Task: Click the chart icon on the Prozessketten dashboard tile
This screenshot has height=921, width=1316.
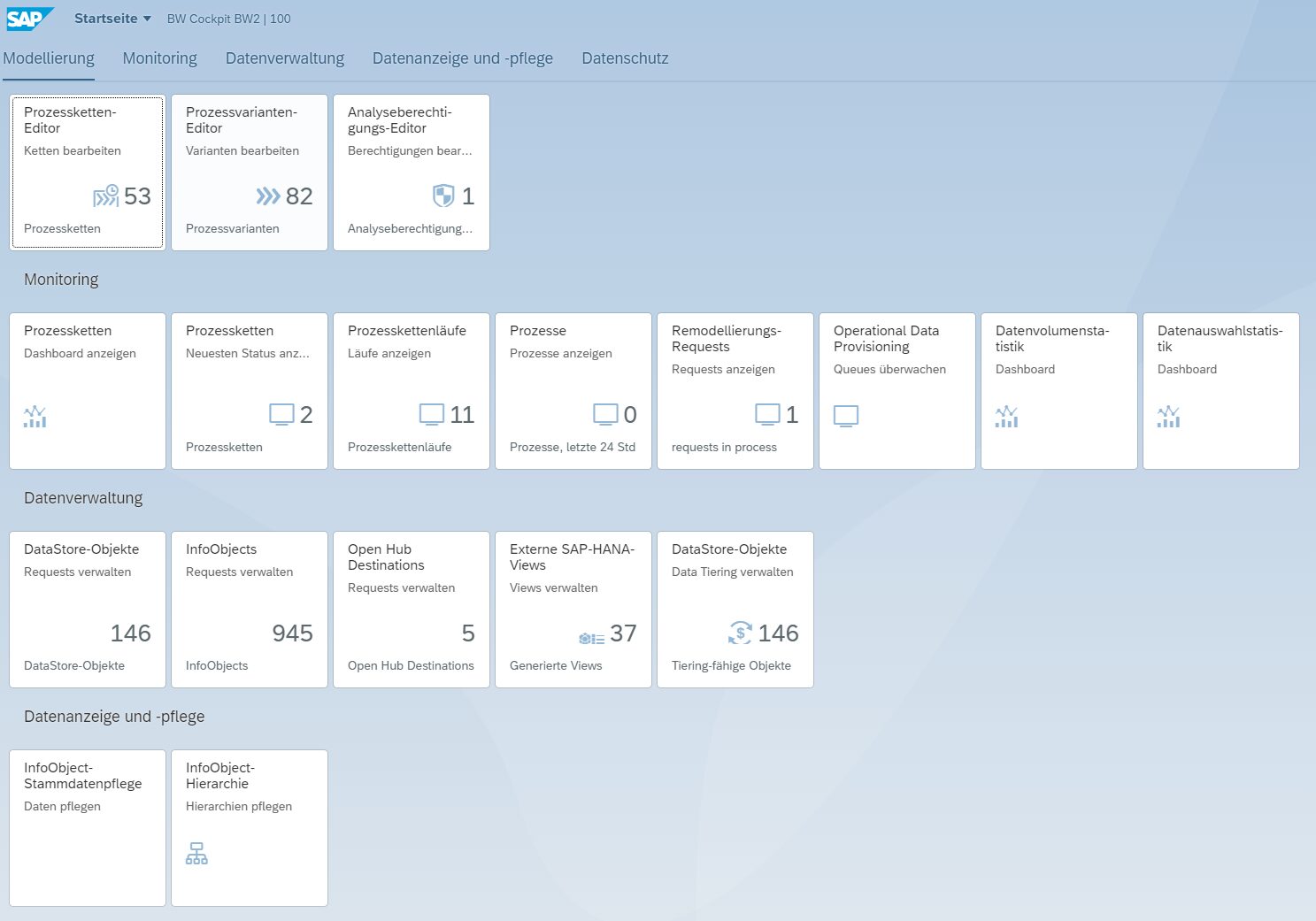Action: coord(35,416)
